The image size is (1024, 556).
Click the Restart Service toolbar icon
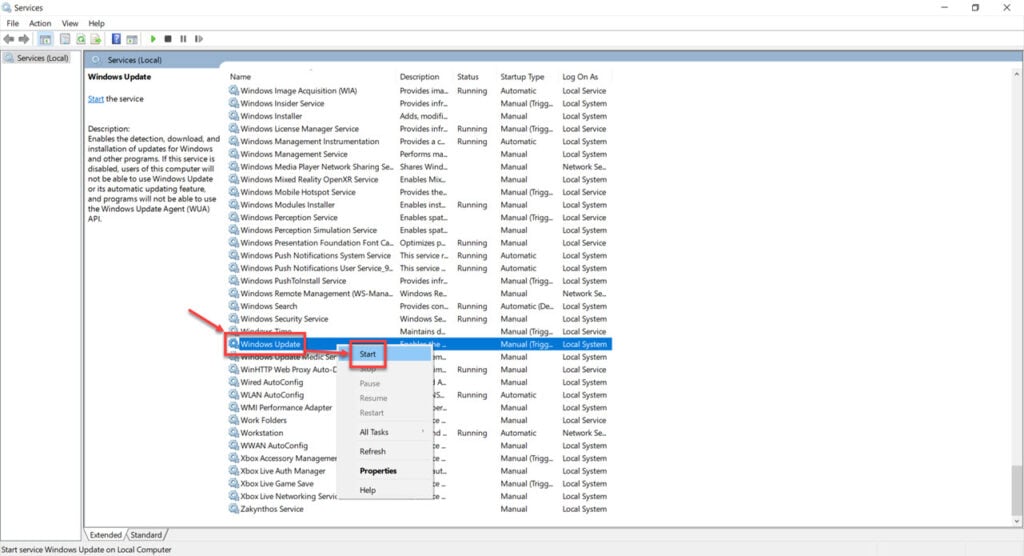[199, 39]
